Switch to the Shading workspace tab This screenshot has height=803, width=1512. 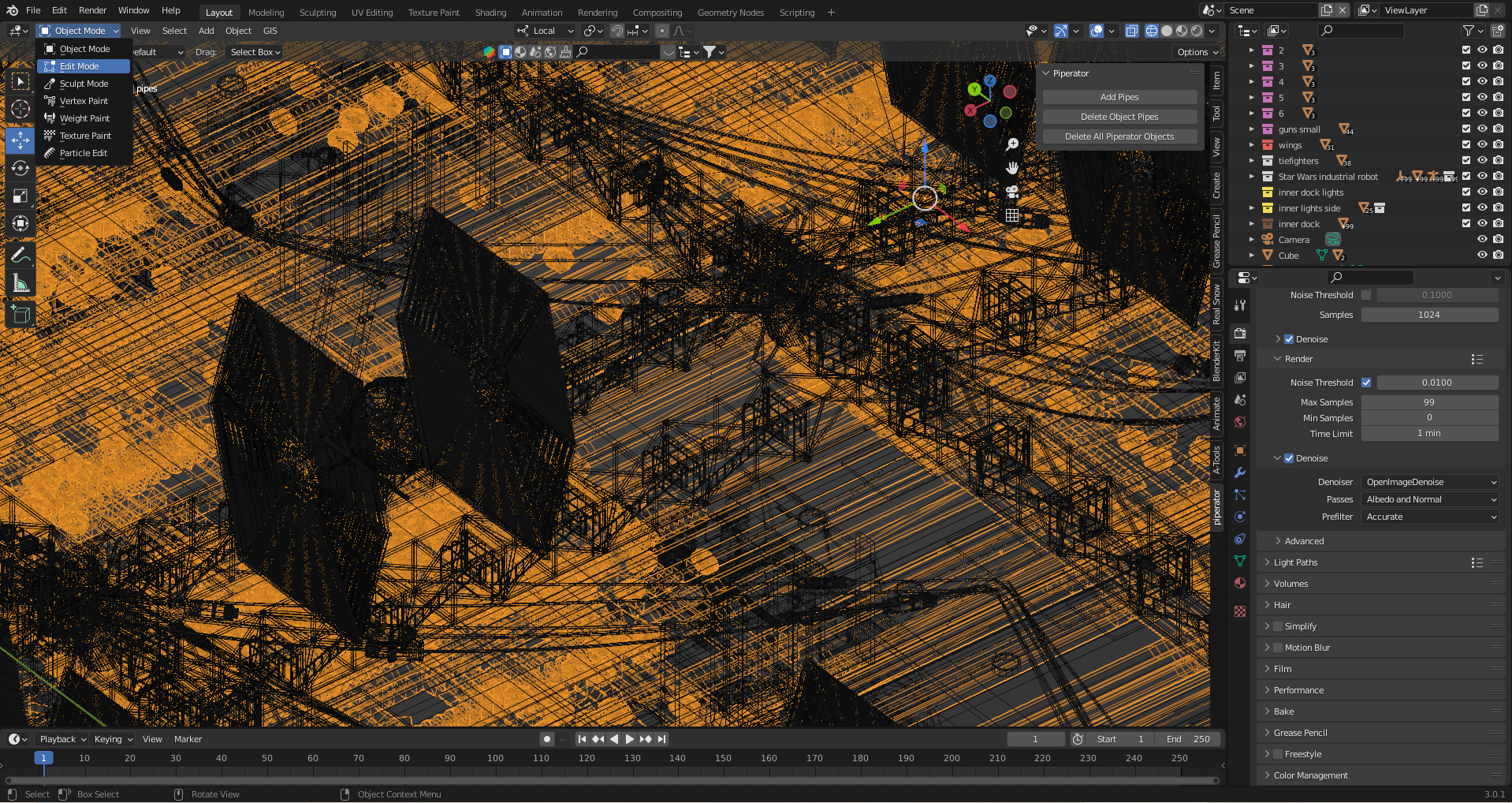(x=490, y=13)
